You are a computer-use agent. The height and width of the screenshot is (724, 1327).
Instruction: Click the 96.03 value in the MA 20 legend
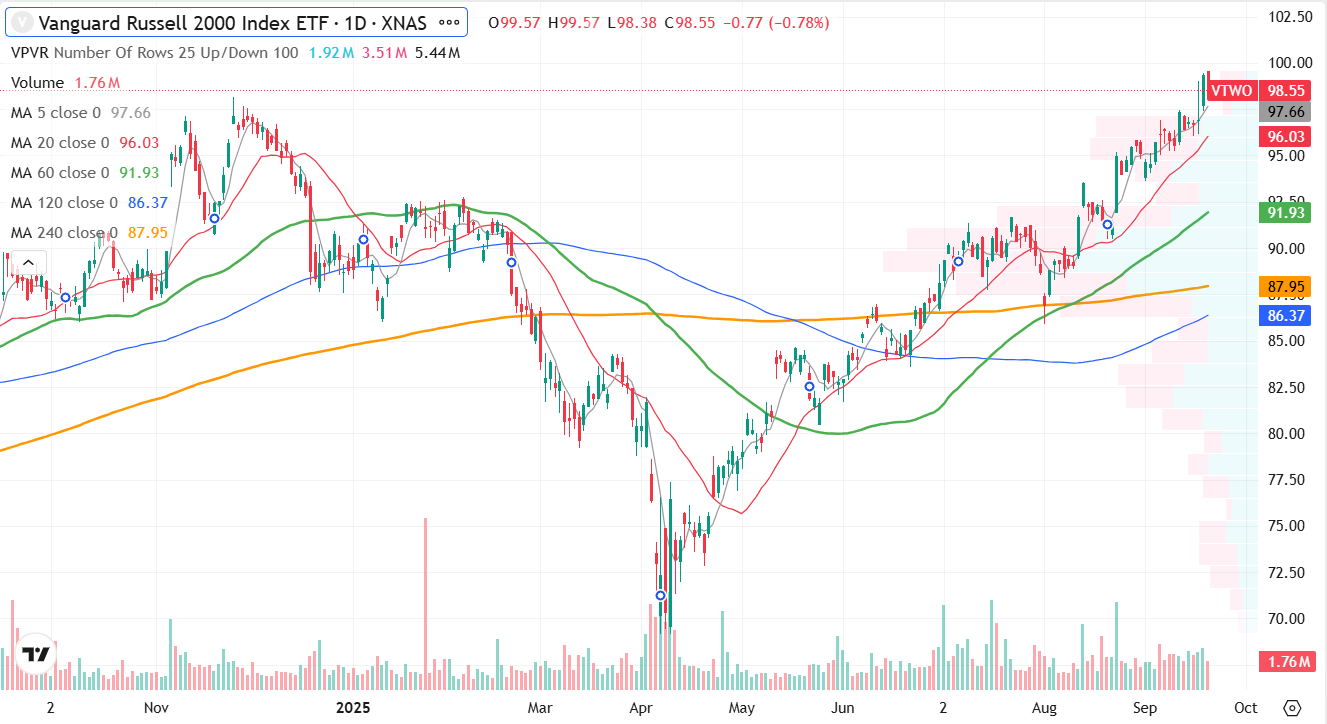click(x=139, y=142)
